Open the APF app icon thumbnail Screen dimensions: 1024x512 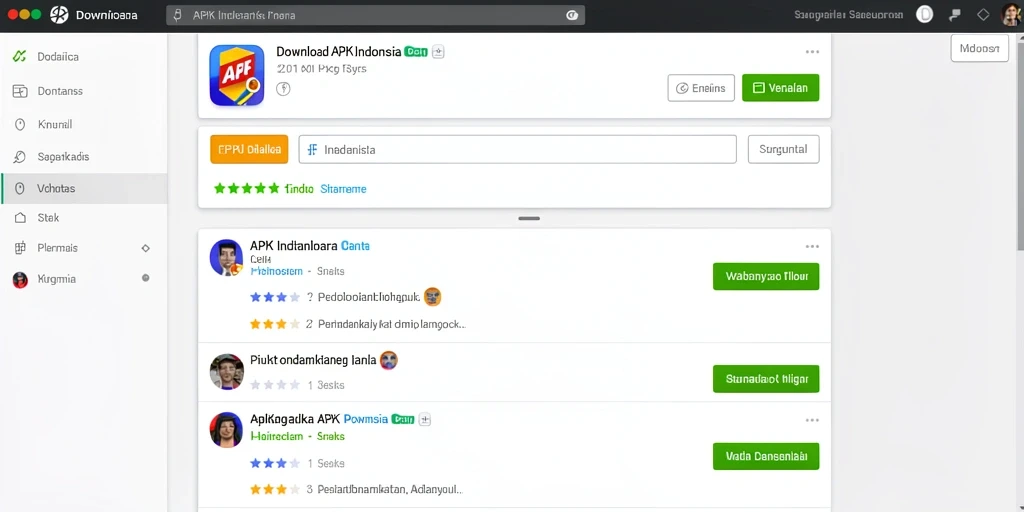[x=236, y=75]
